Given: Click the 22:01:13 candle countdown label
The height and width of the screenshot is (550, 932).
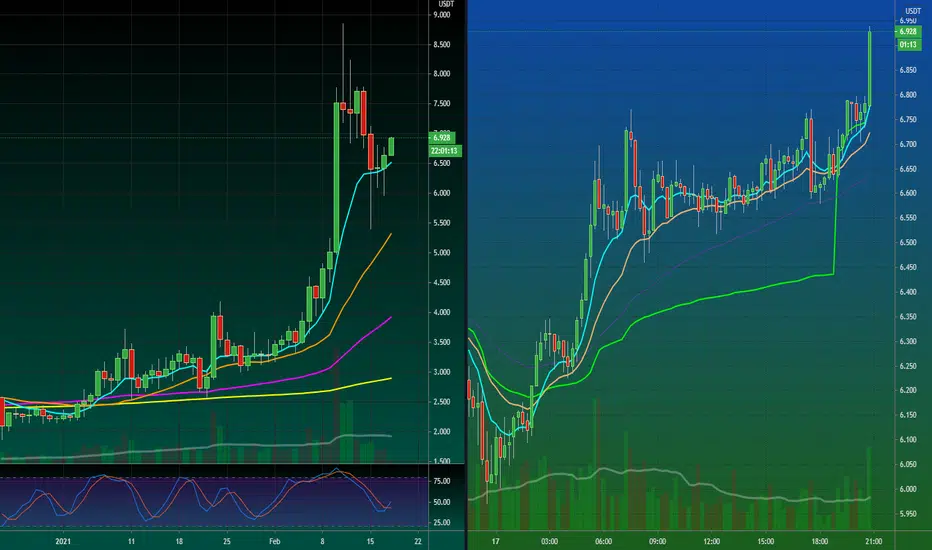Looking at the screenshot, I should click(x=444, y=151).
